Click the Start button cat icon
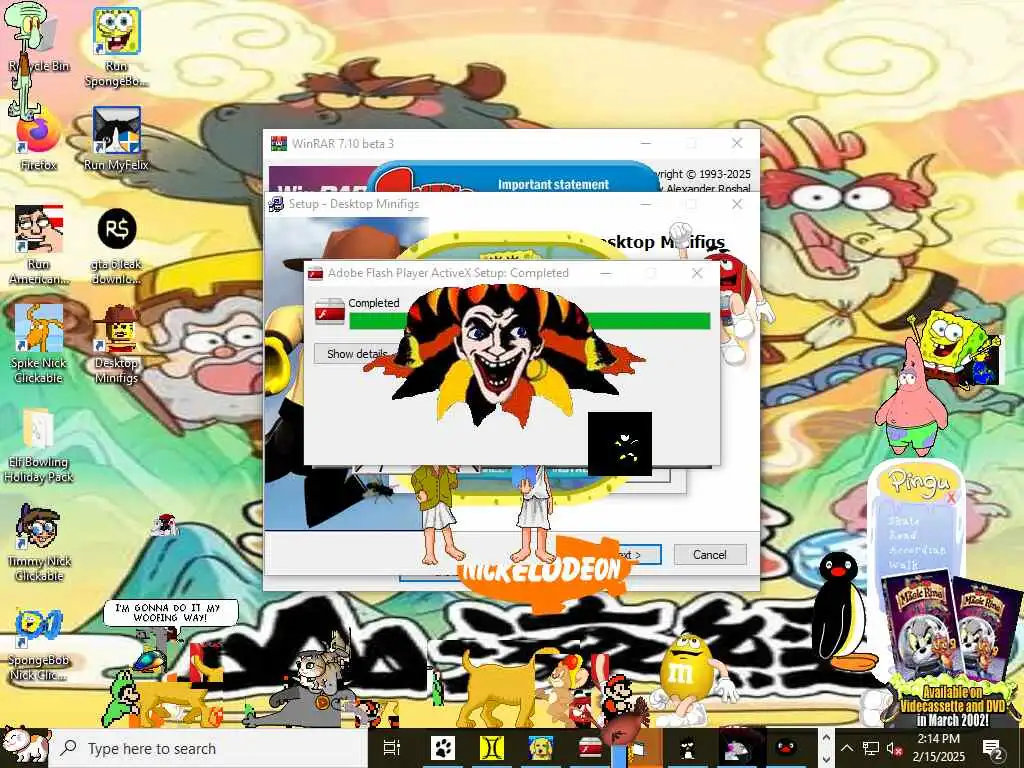 tap(25, 746)
